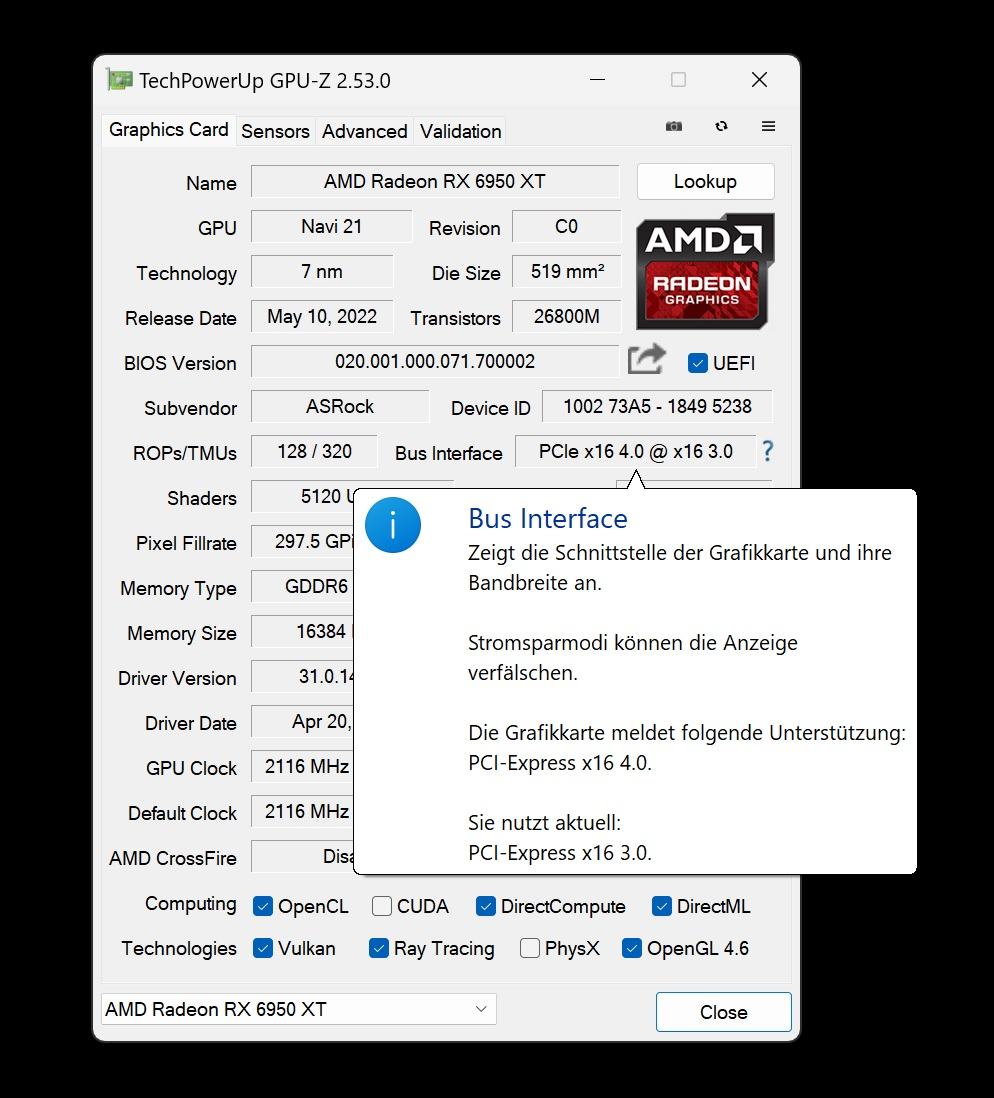Click the Bus Interface question mark
The image size is (994, 1098).
(x=768, y=451)
